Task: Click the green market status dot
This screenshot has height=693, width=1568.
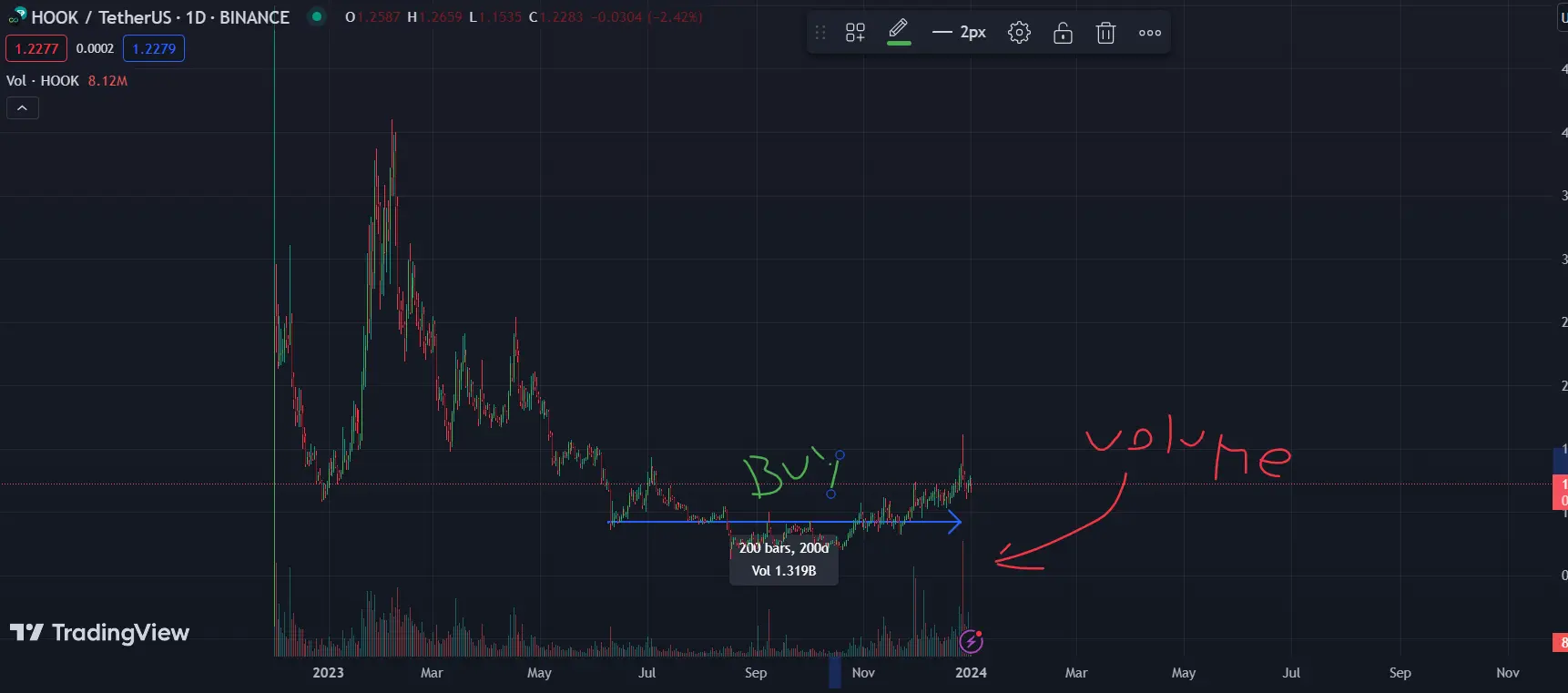Action: (x=317, y=16)
